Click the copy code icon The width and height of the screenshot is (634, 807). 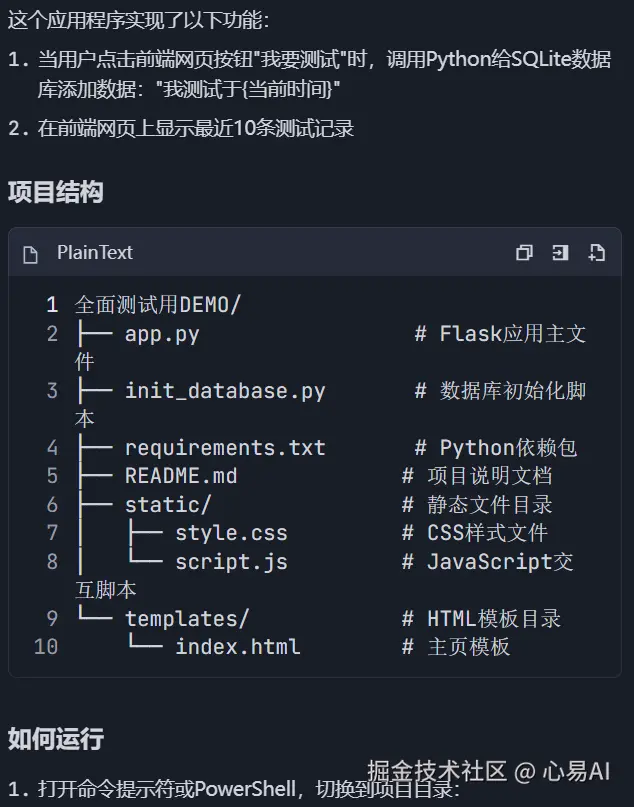524,253
